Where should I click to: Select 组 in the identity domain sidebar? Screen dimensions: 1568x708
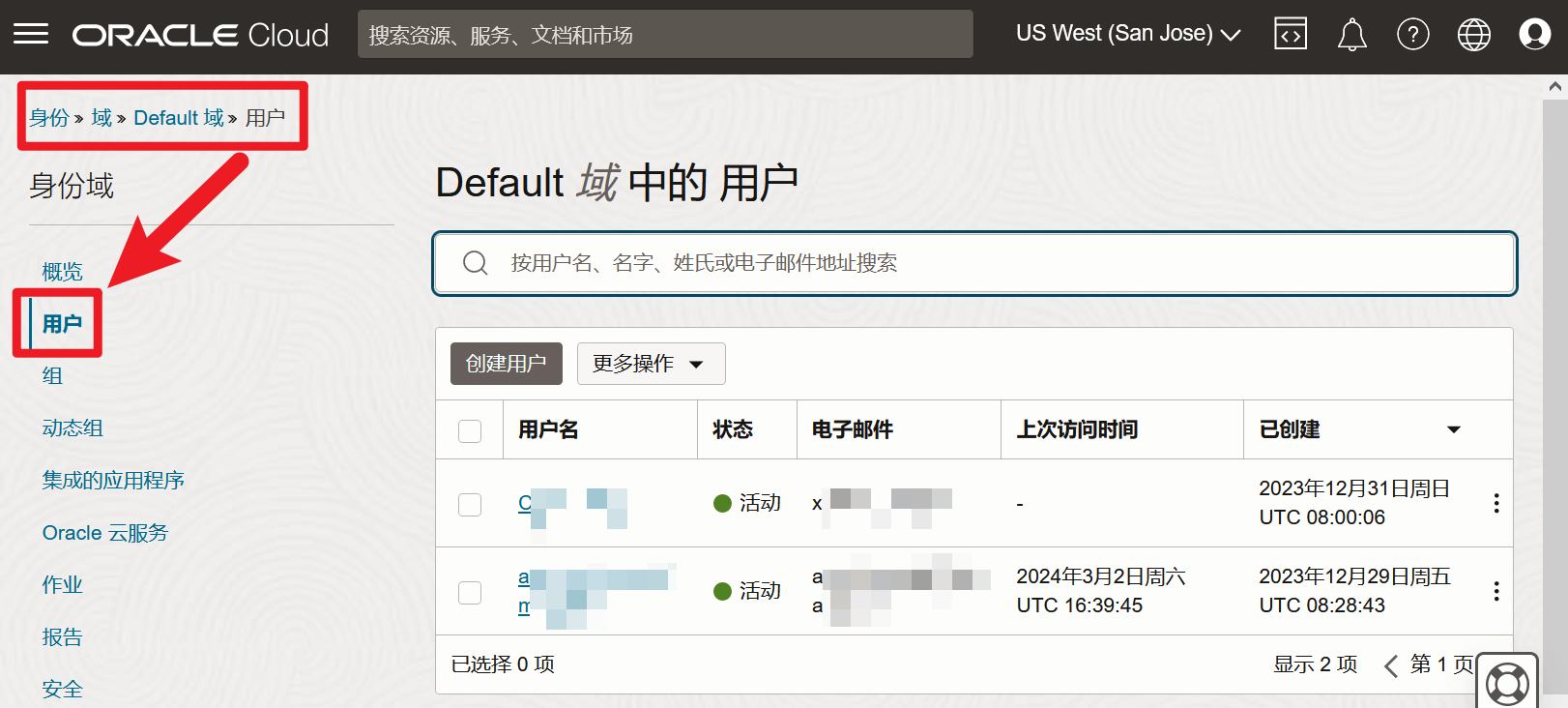pos(53,376)
